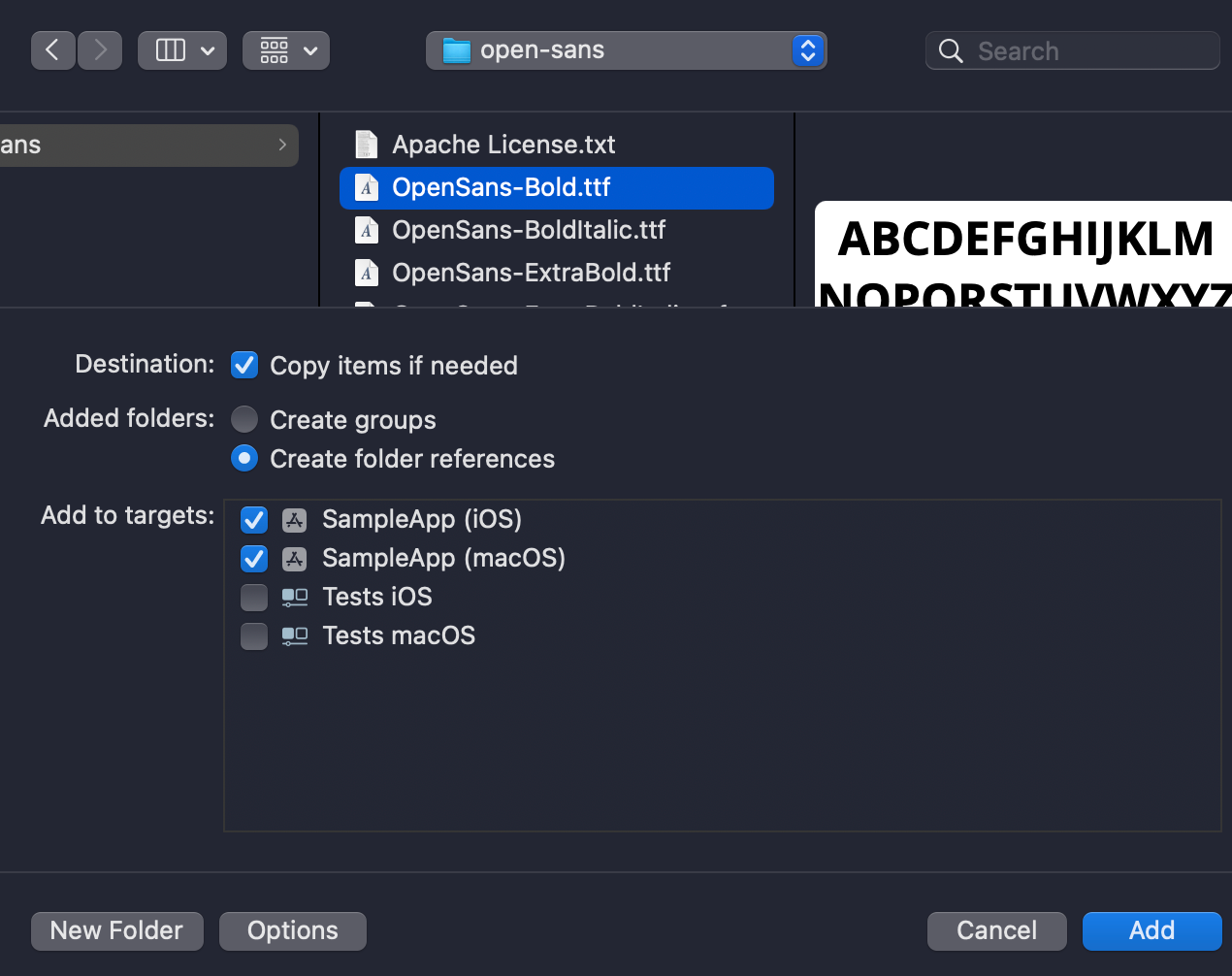Click the New Folder button

pos(116,930)
